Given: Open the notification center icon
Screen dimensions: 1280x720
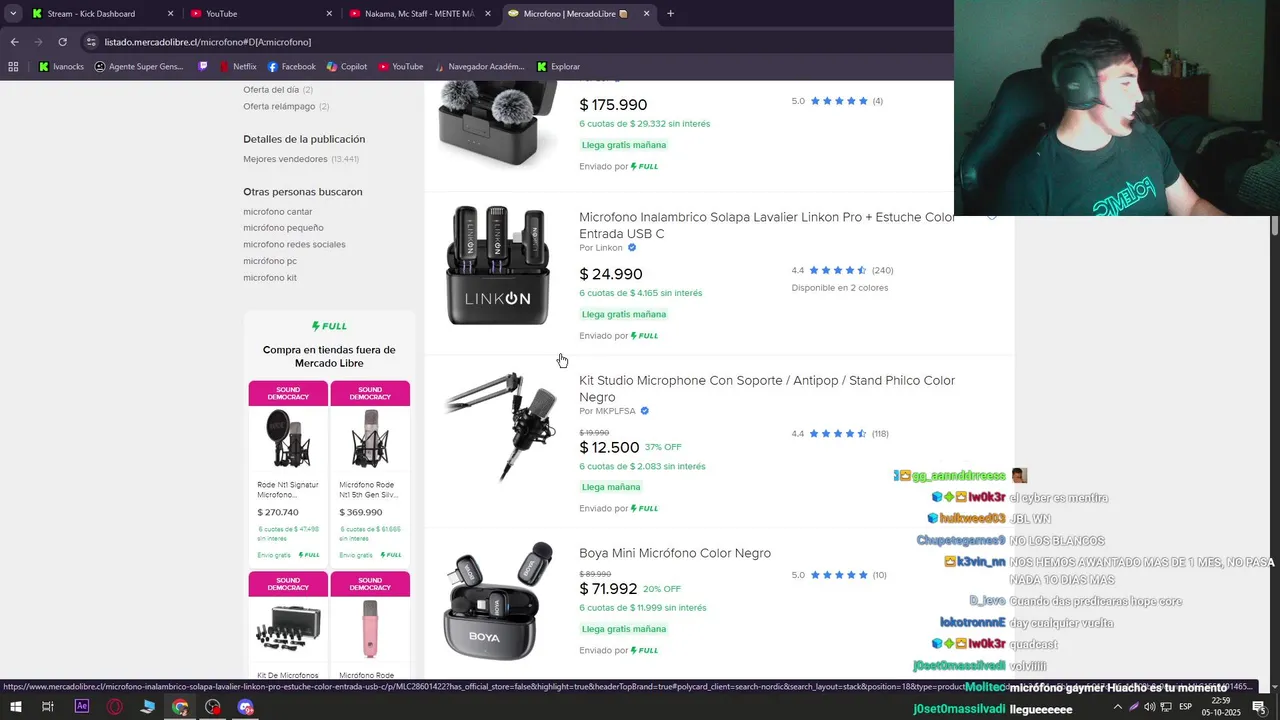Looking at the screenshot, I should pyautogui.click(x=1259, y=707).
